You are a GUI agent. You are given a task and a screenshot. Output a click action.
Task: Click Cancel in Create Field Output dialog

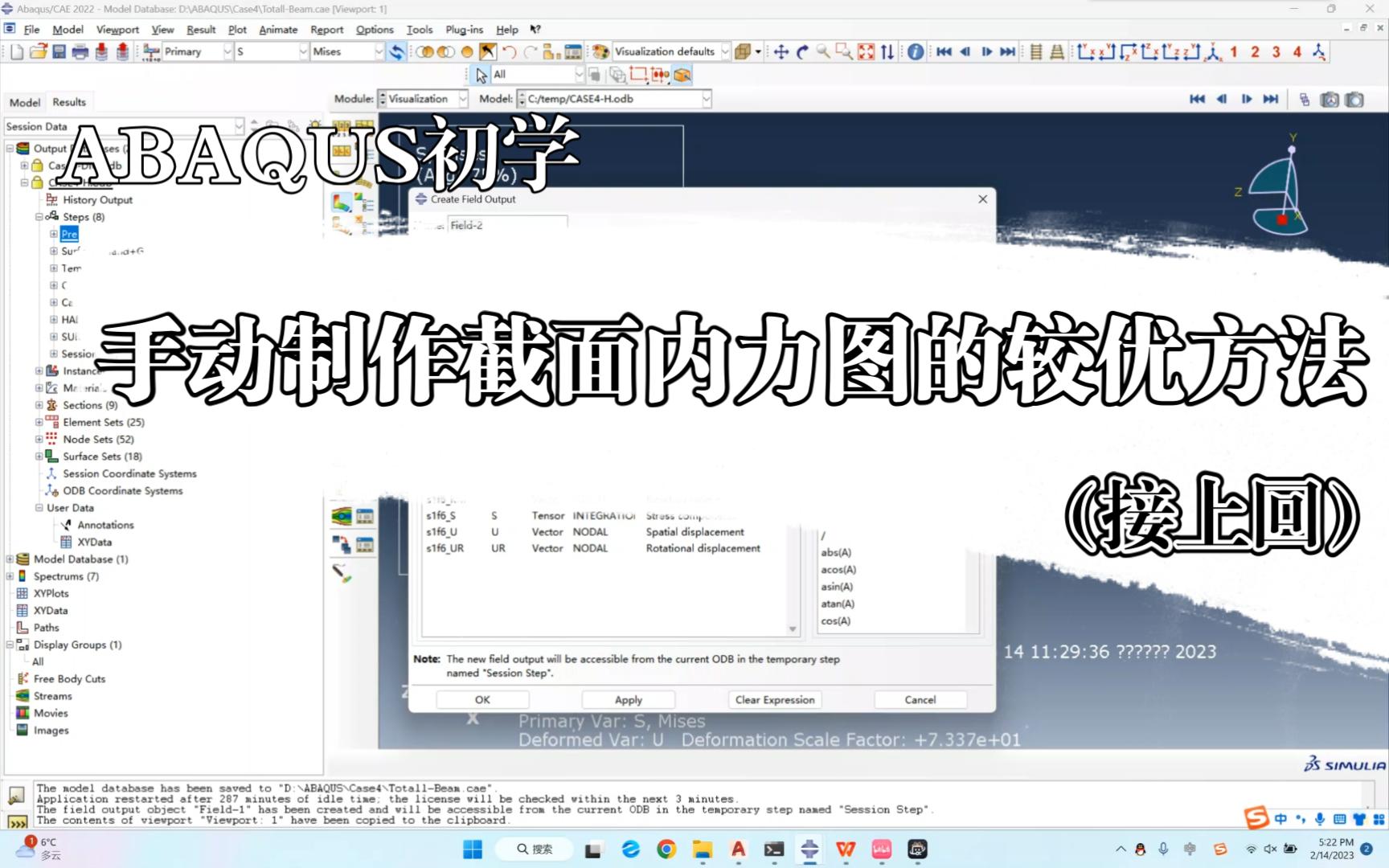920,700
